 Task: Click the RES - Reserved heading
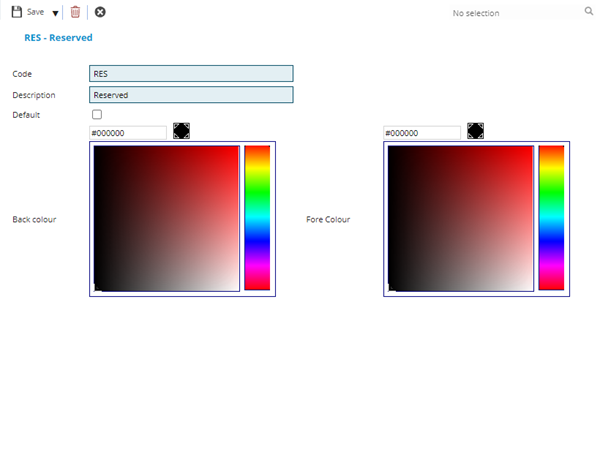pyautogui.click(x=58, y=37)
